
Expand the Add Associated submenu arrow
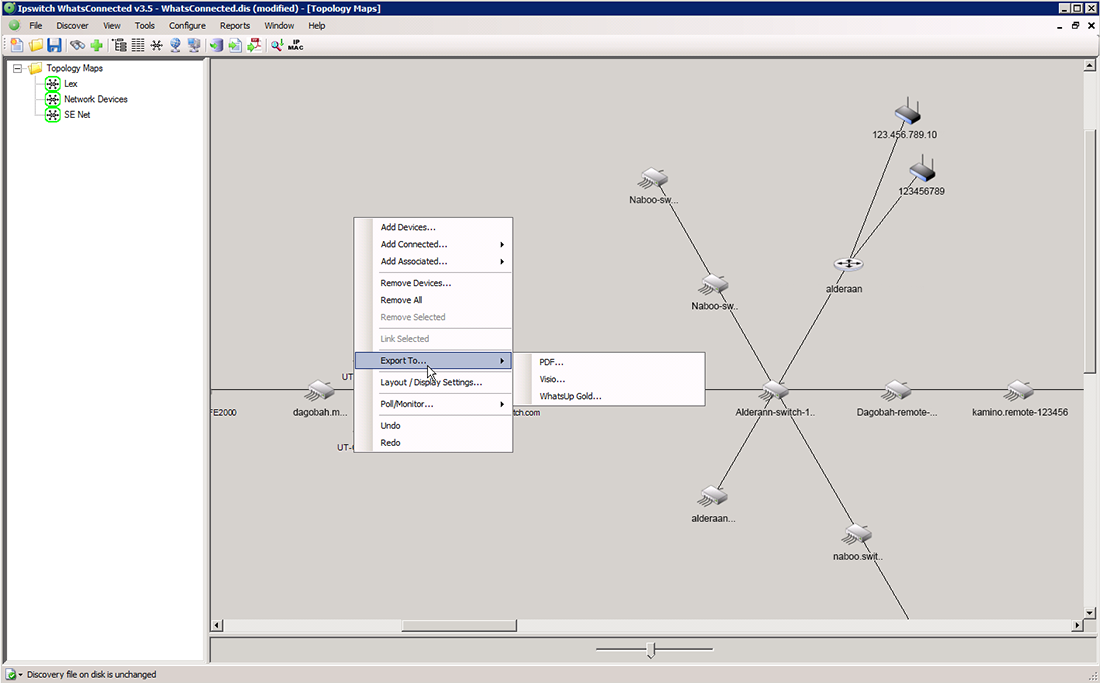tap(502, 262)
